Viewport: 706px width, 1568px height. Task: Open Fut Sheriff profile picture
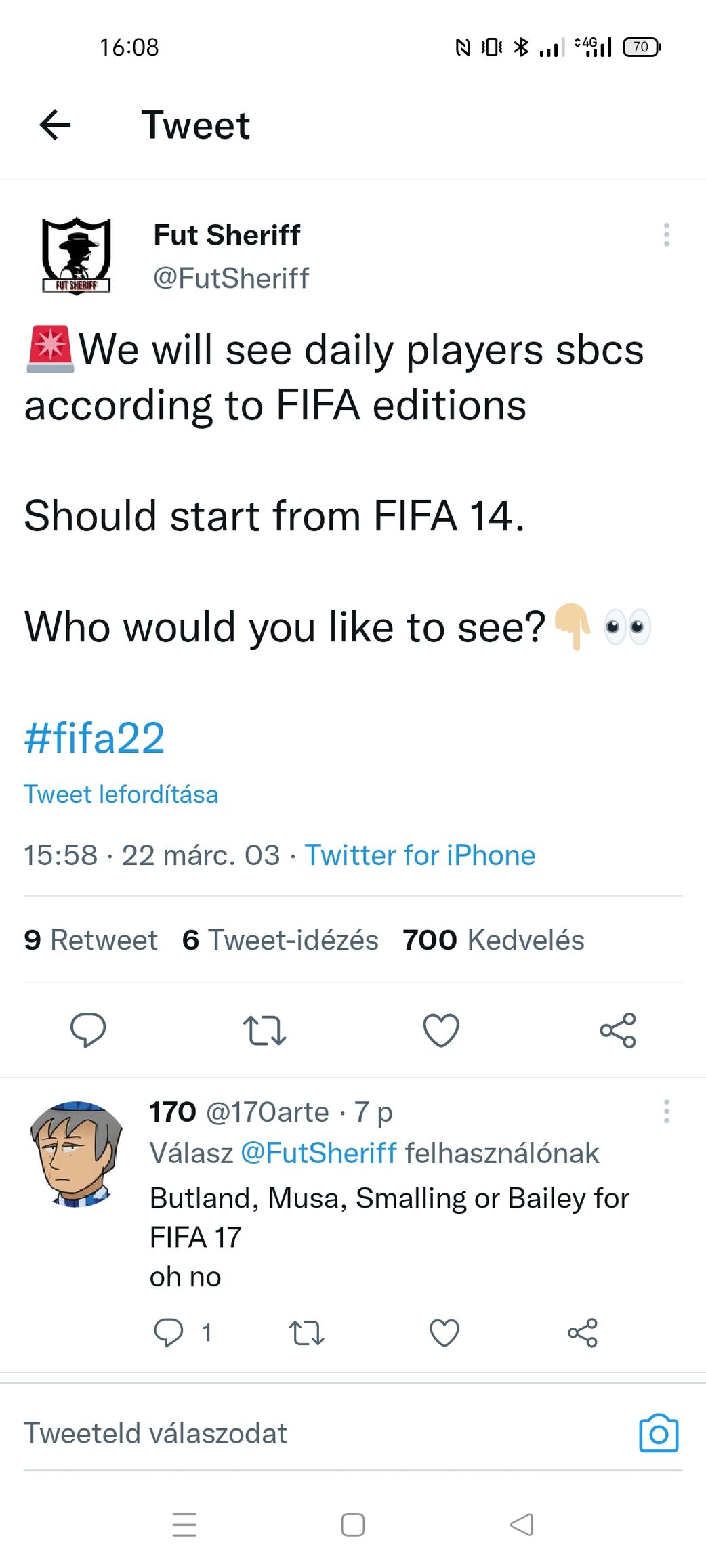coord(77,255)
